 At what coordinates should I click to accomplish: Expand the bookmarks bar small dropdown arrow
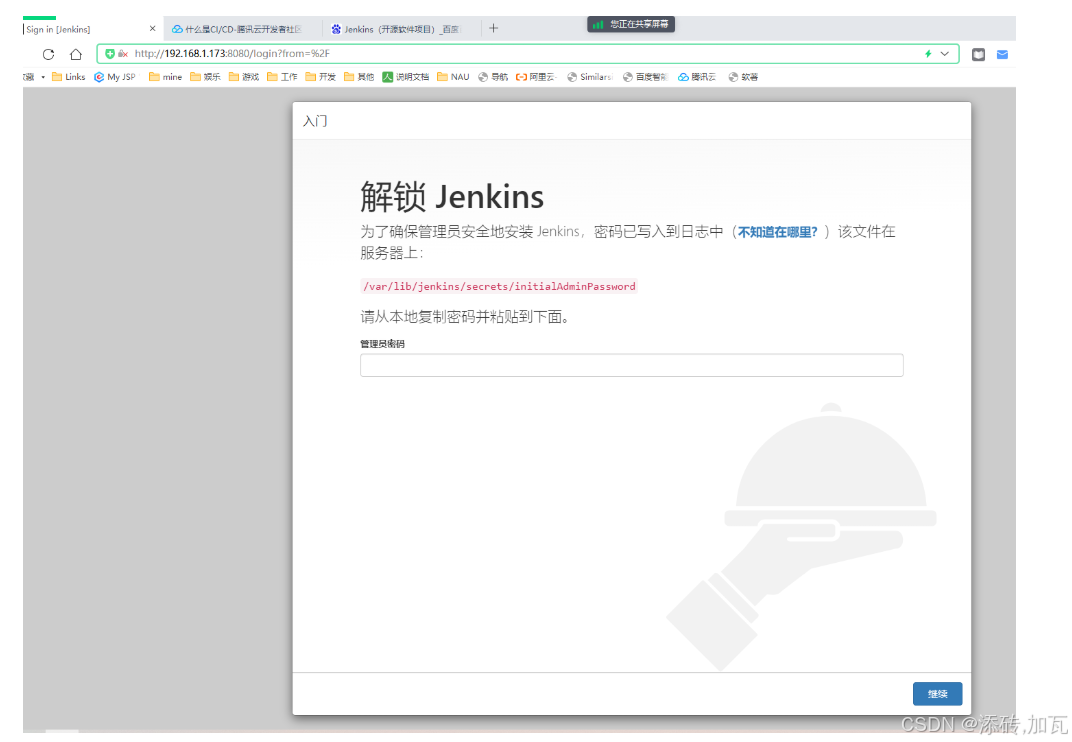pyautogui.click(x=43, y=77)
